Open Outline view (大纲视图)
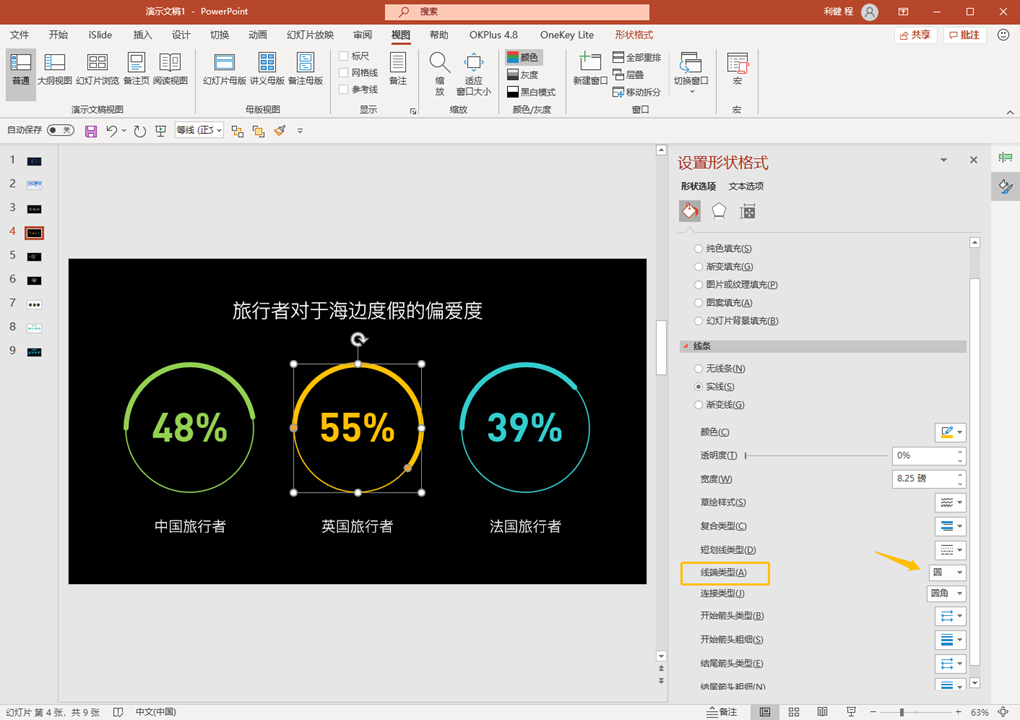 click(x=55, y=70)
